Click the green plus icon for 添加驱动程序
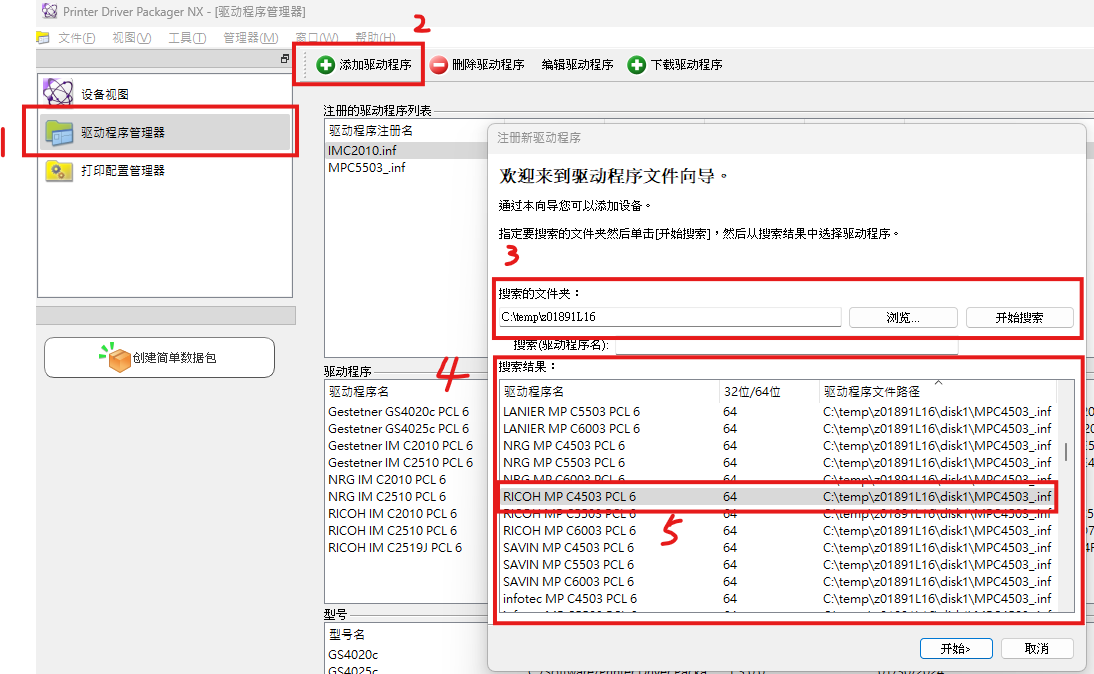Image resolution: width=1094 pixels, height=674 pixels. [x=325, y=65]
